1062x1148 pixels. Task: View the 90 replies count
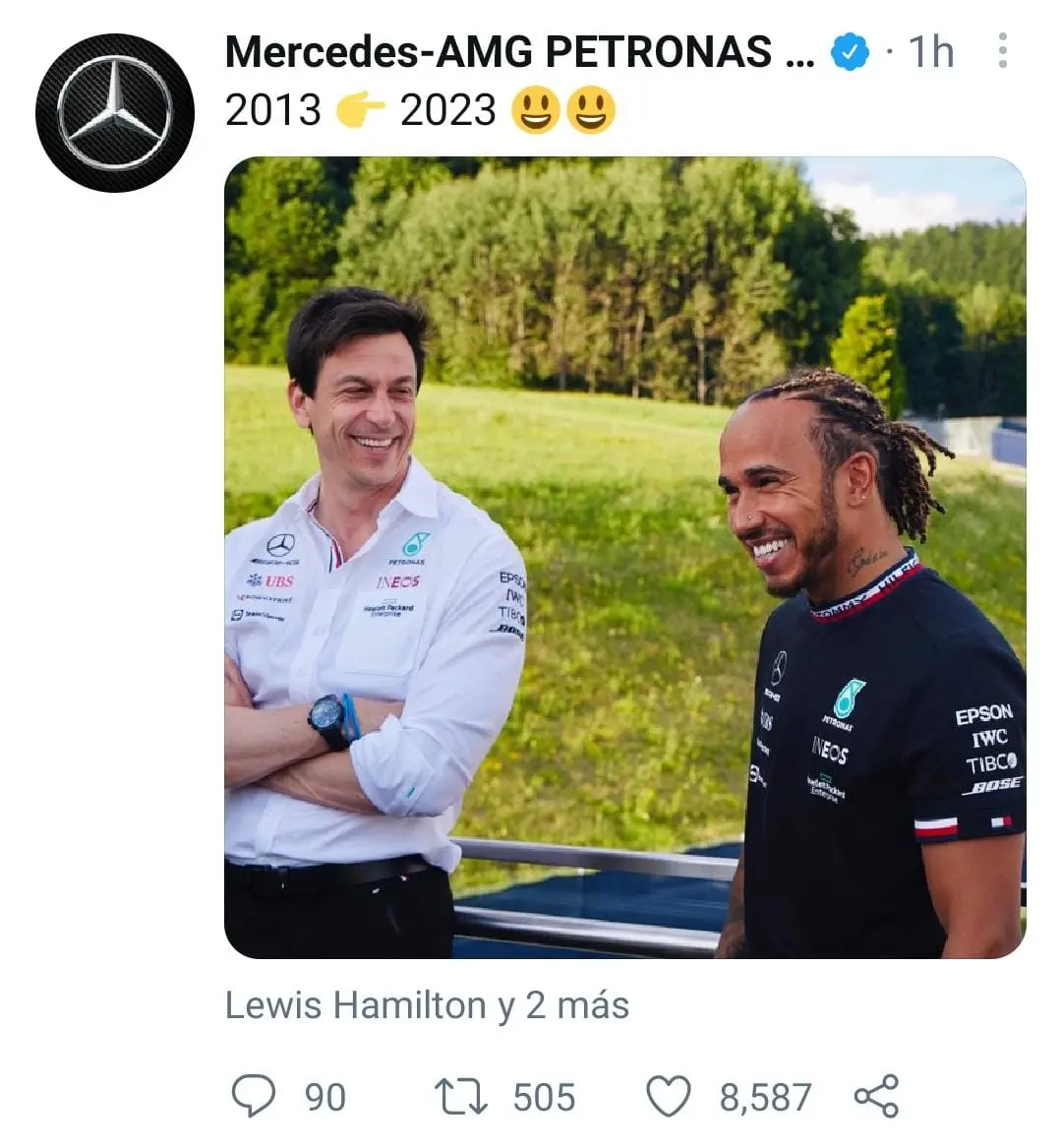pos(324,1098)
